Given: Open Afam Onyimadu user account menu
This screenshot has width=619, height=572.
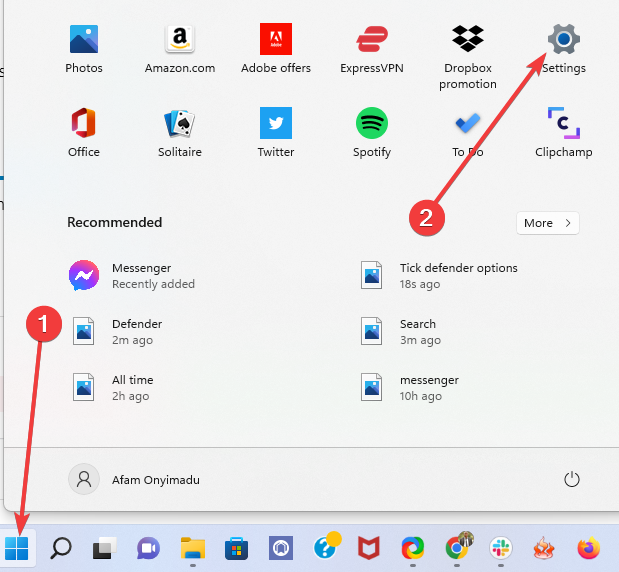Looking at the screenshot, I should click(134, 480).
